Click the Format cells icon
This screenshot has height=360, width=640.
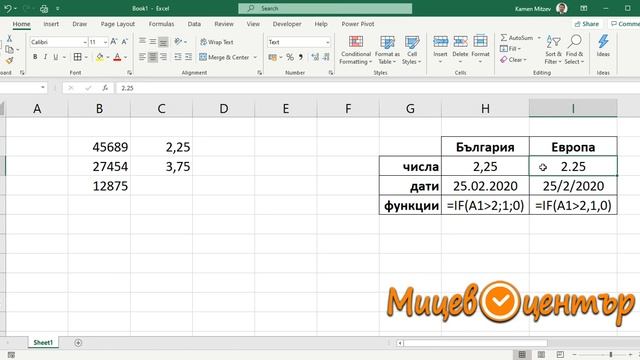[480, 41]
